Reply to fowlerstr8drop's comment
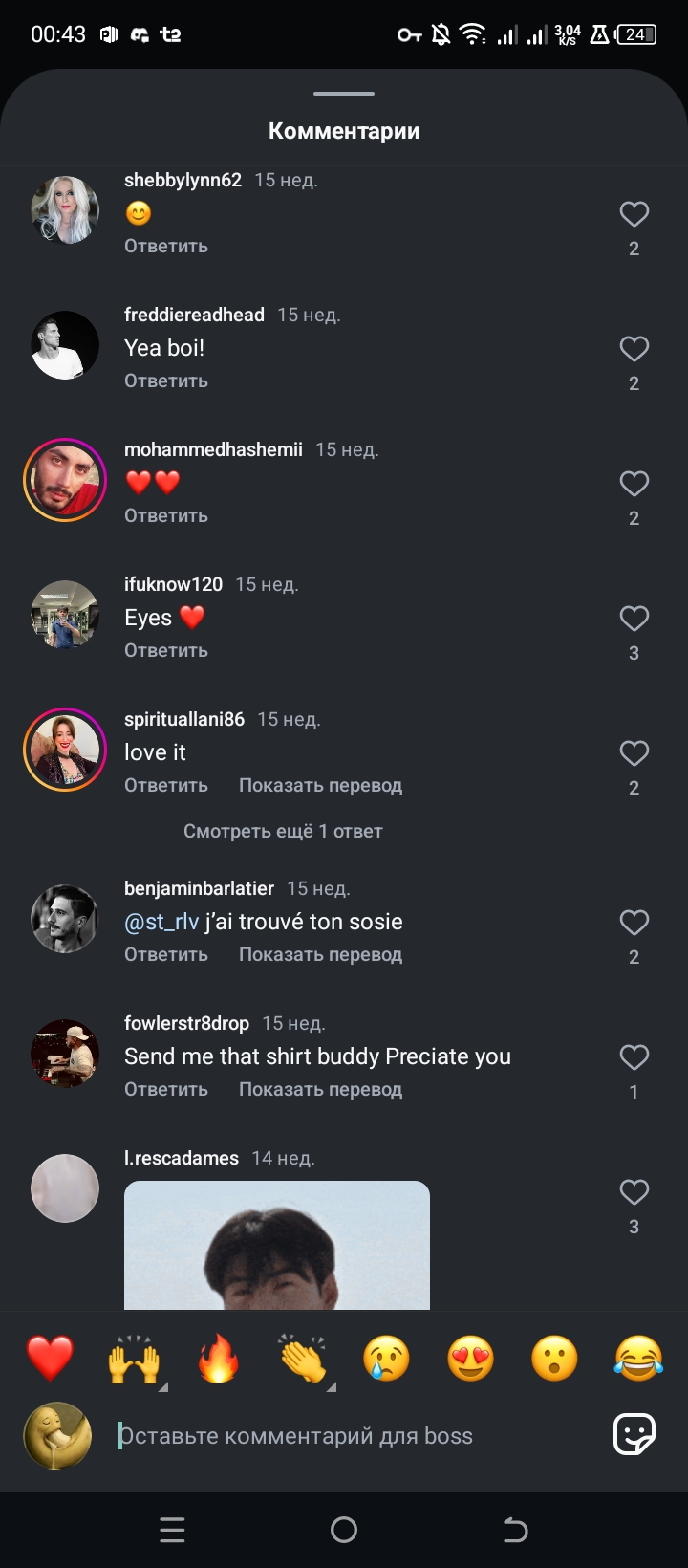The width and height of the screenshot is (688, 1568). click(x=166, y=1089)
